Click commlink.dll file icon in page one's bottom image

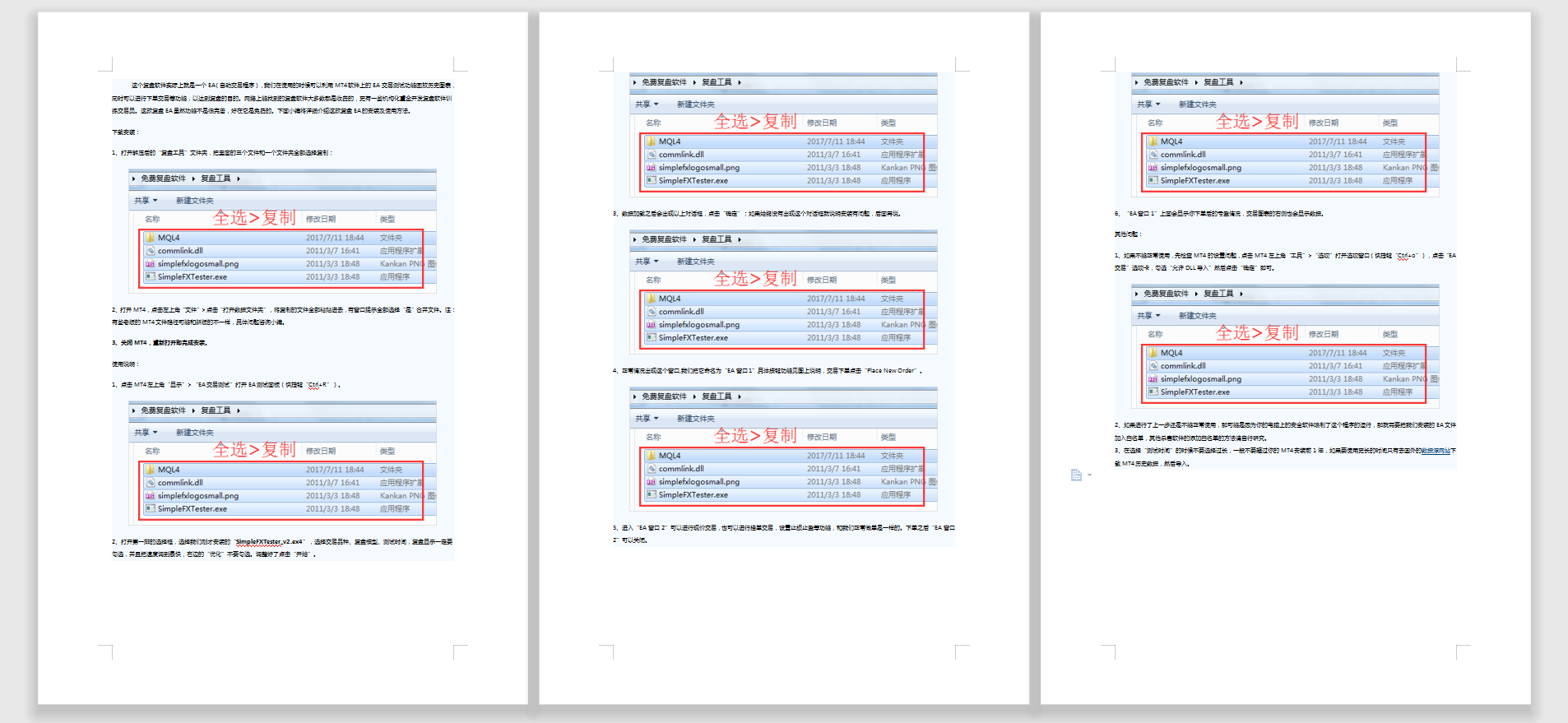(151, 483)
